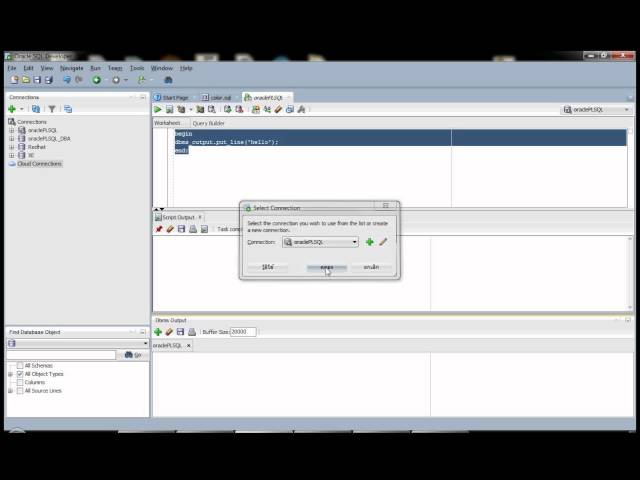Screen dimensions: 640x480
Task: Expand the XE connection node
Action: pyautogui.click(x=11, y=155)
